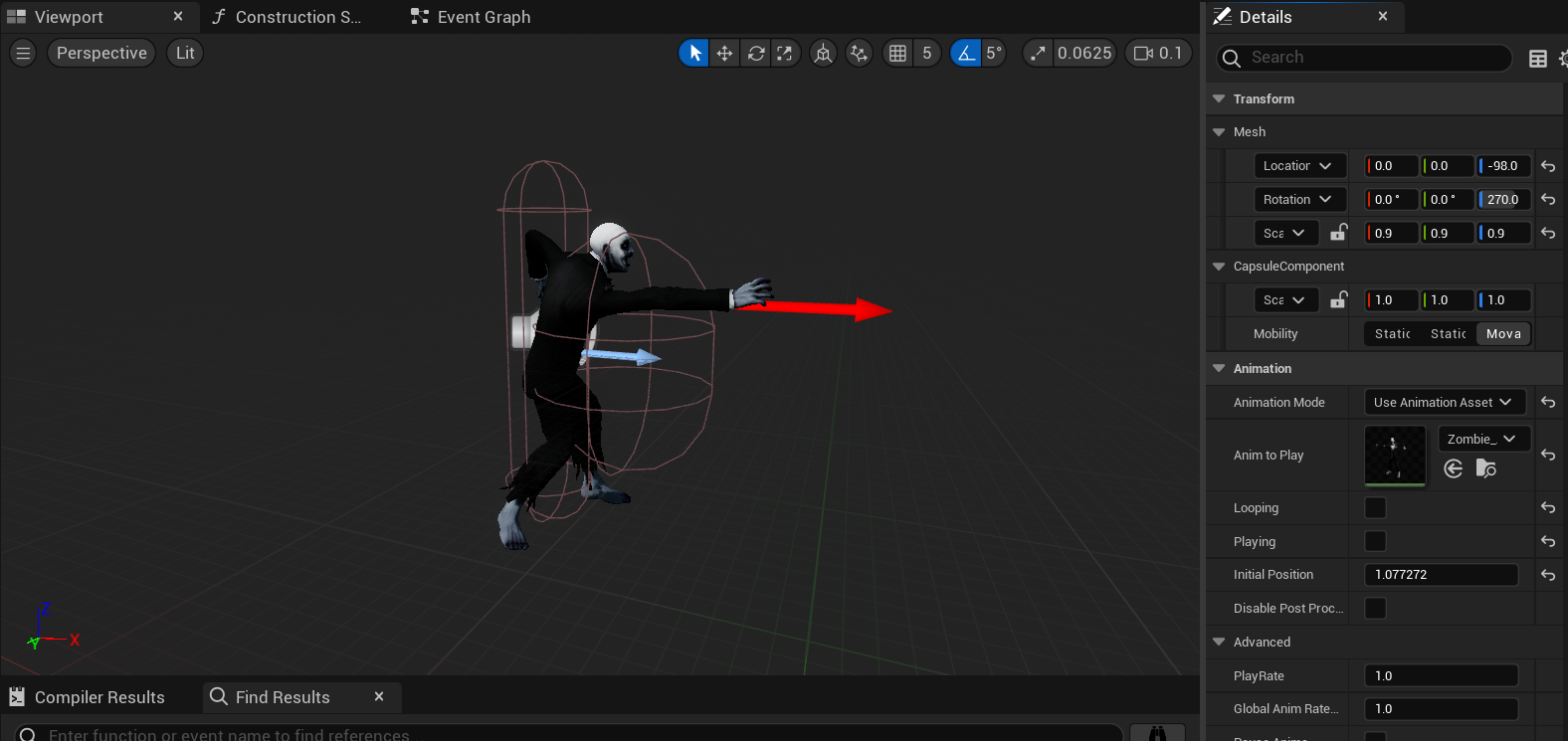Activate the translate move tool

click(x=724, y=54)
